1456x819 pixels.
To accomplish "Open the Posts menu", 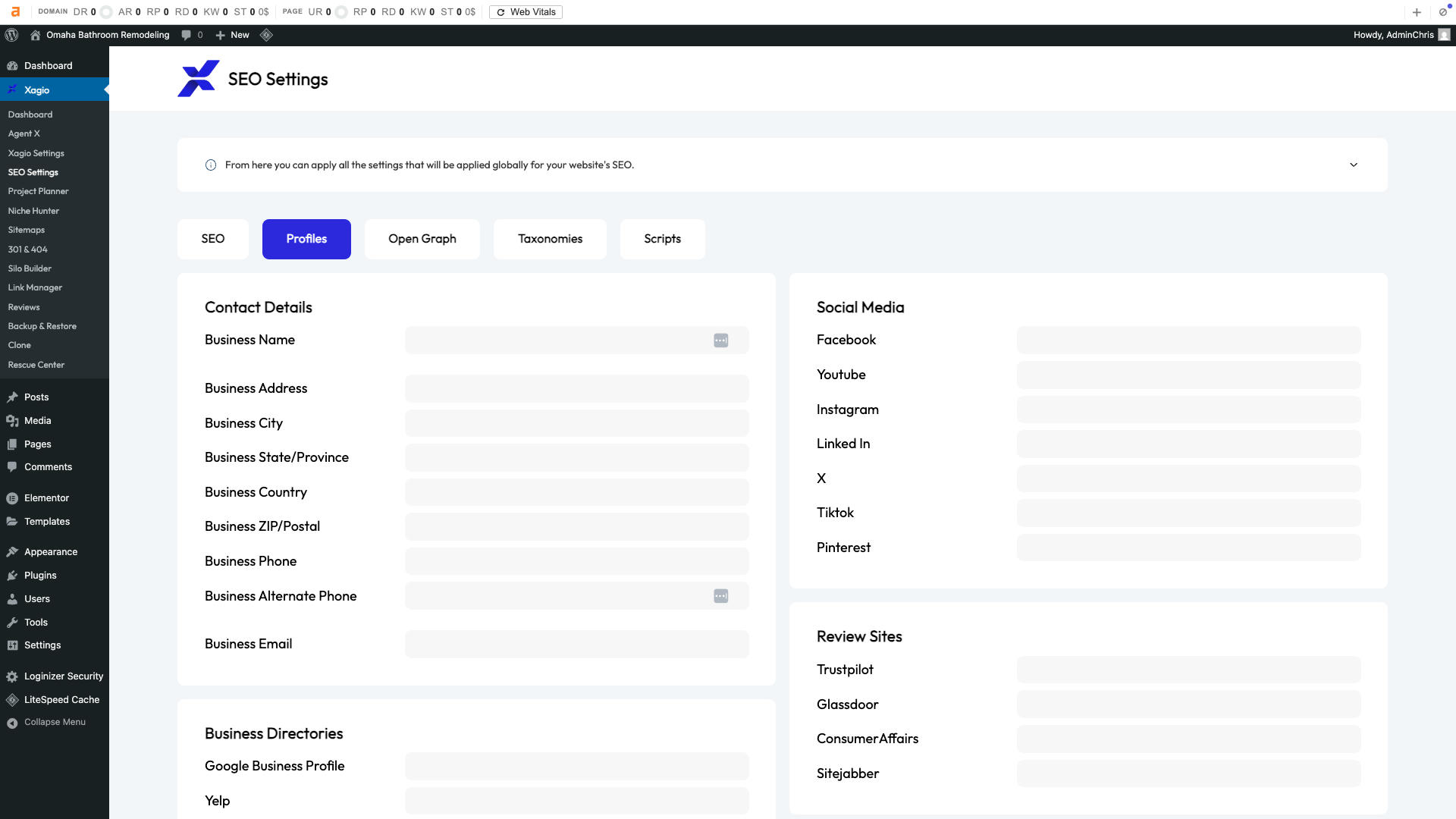I will click(x=55, y=397).
